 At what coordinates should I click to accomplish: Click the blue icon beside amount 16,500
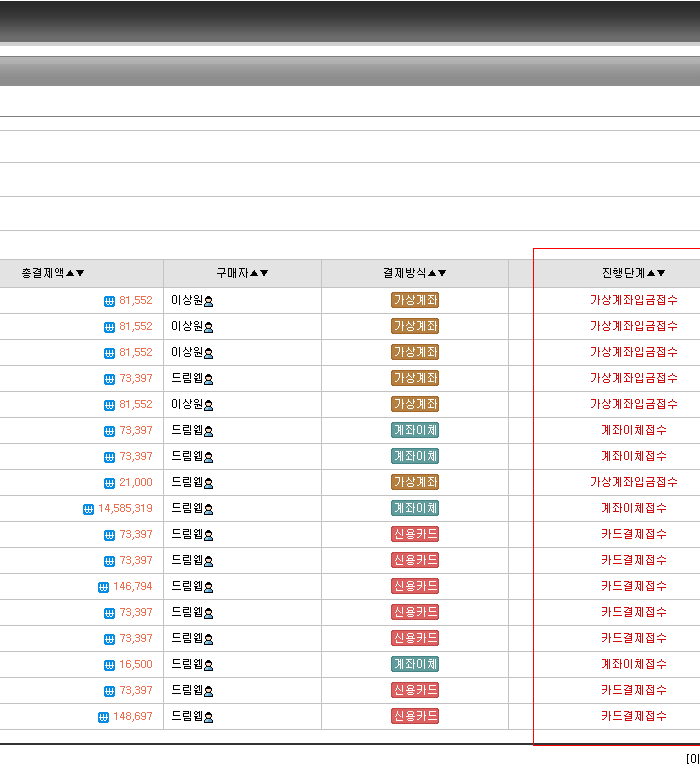point(110,665)
